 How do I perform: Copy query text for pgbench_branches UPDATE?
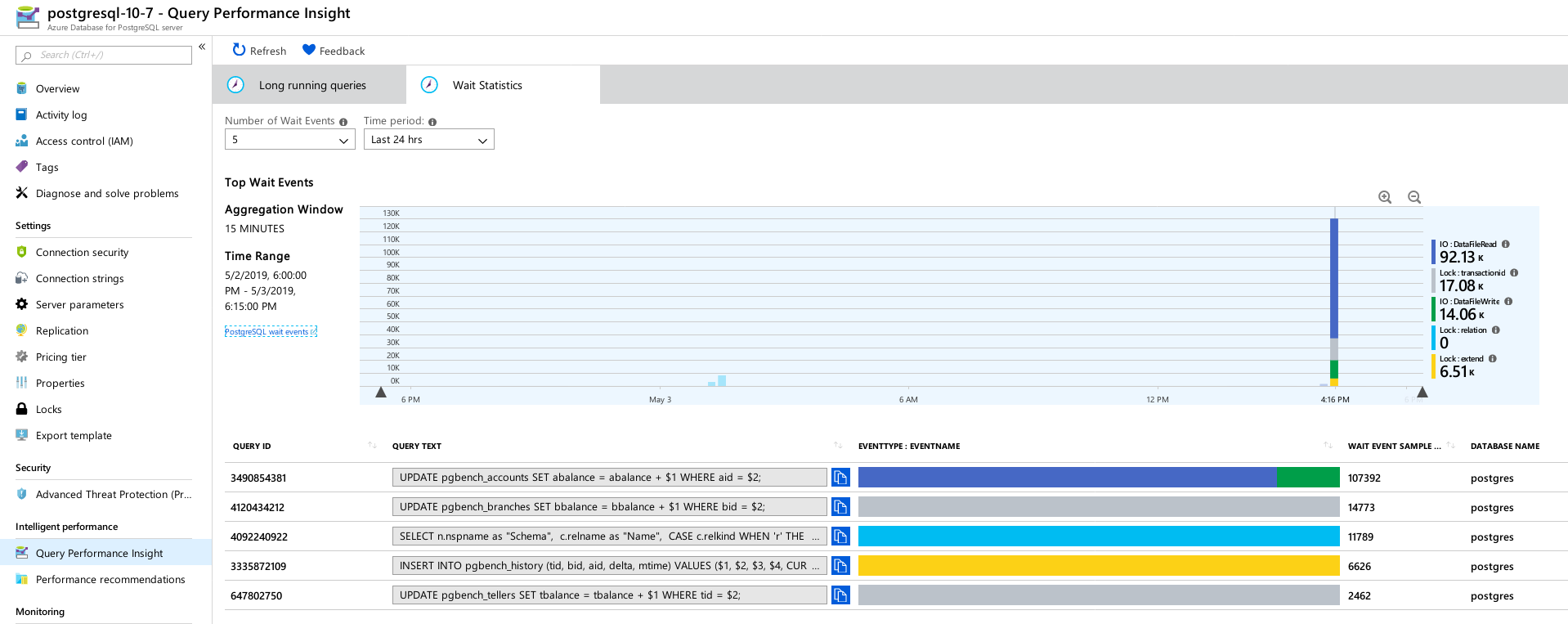(840, 506)
